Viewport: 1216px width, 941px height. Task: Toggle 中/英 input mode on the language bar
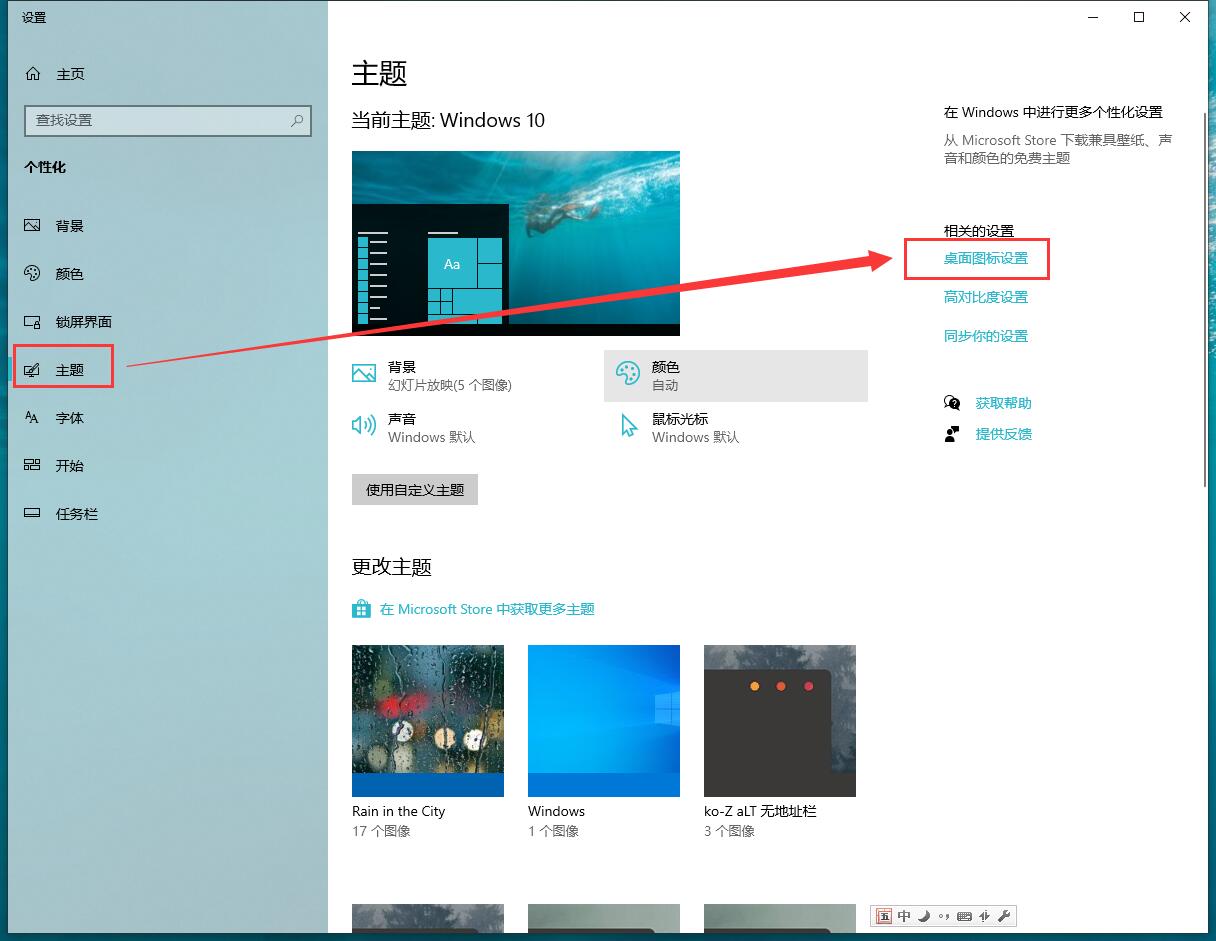(x=904, y=916)
